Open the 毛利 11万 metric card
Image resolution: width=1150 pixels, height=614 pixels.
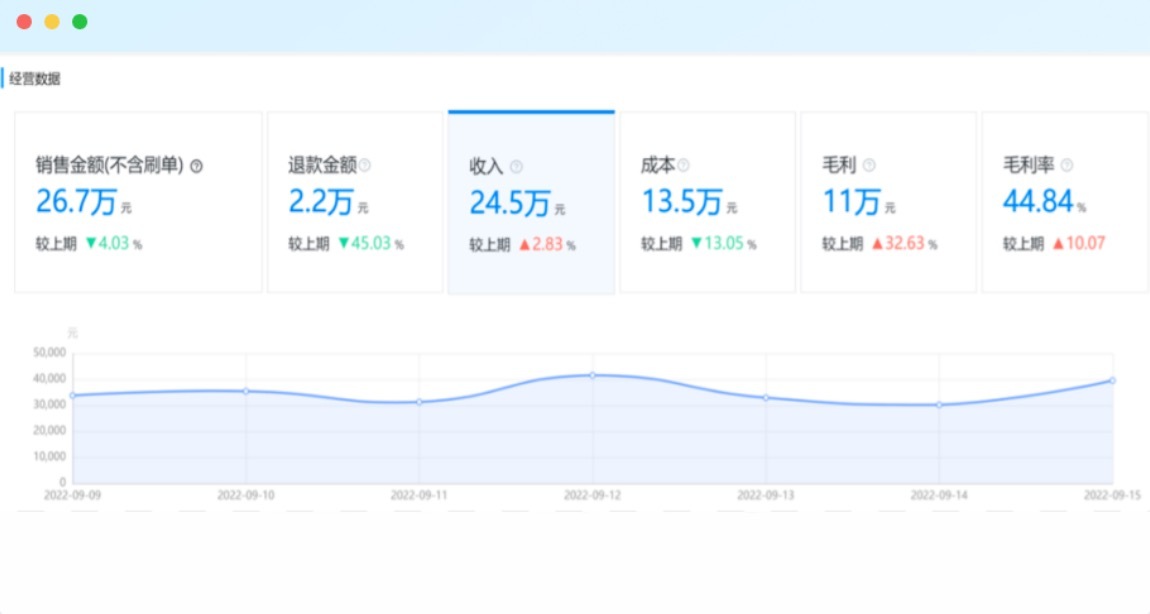888,202
